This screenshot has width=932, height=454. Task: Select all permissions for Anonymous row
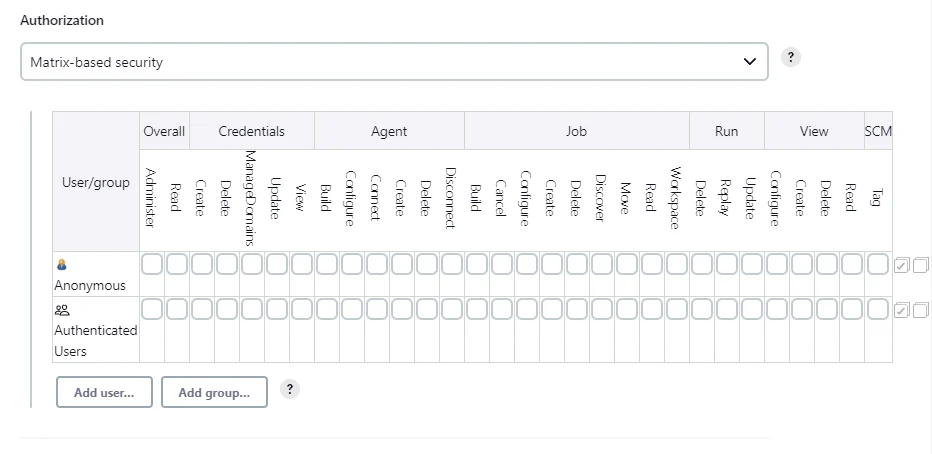901,264
